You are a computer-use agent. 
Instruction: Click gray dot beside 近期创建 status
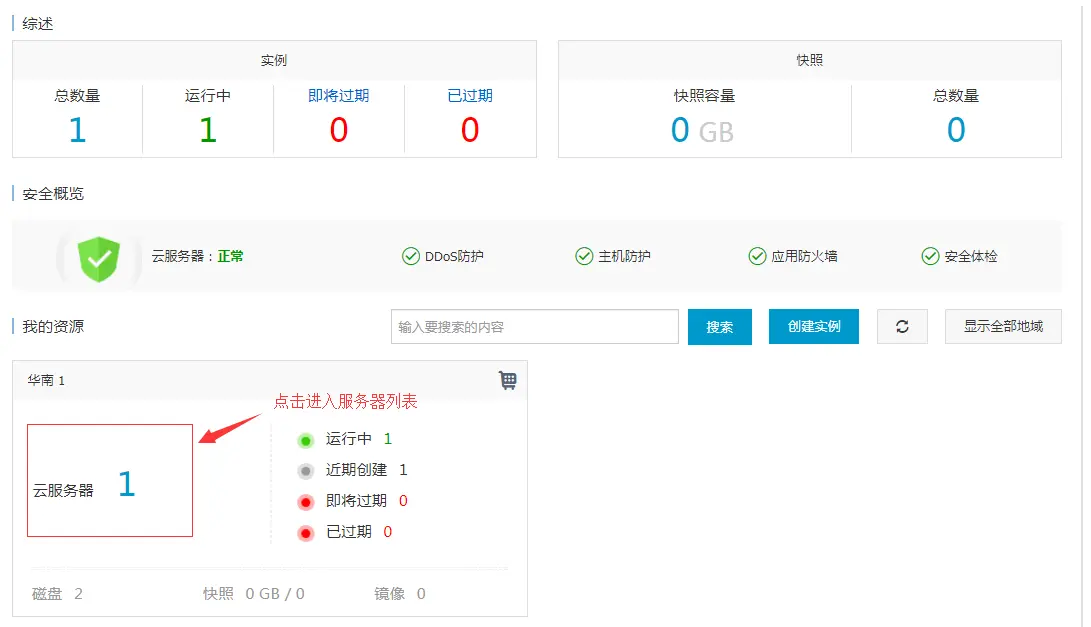click(x=305, y=471)
